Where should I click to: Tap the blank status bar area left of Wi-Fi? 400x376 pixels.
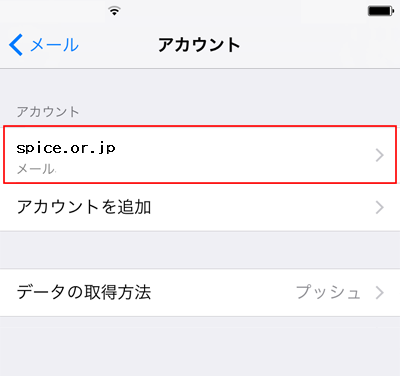point(53,11)
